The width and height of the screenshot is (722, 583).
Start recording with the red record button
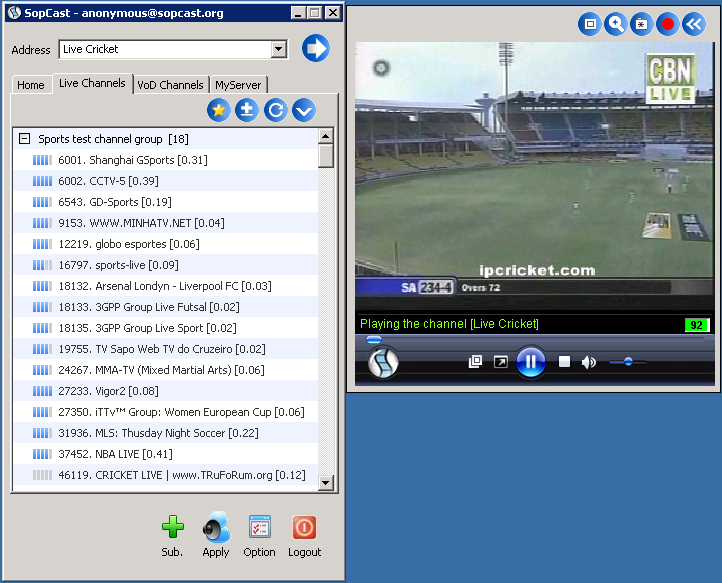pos(668,23)
